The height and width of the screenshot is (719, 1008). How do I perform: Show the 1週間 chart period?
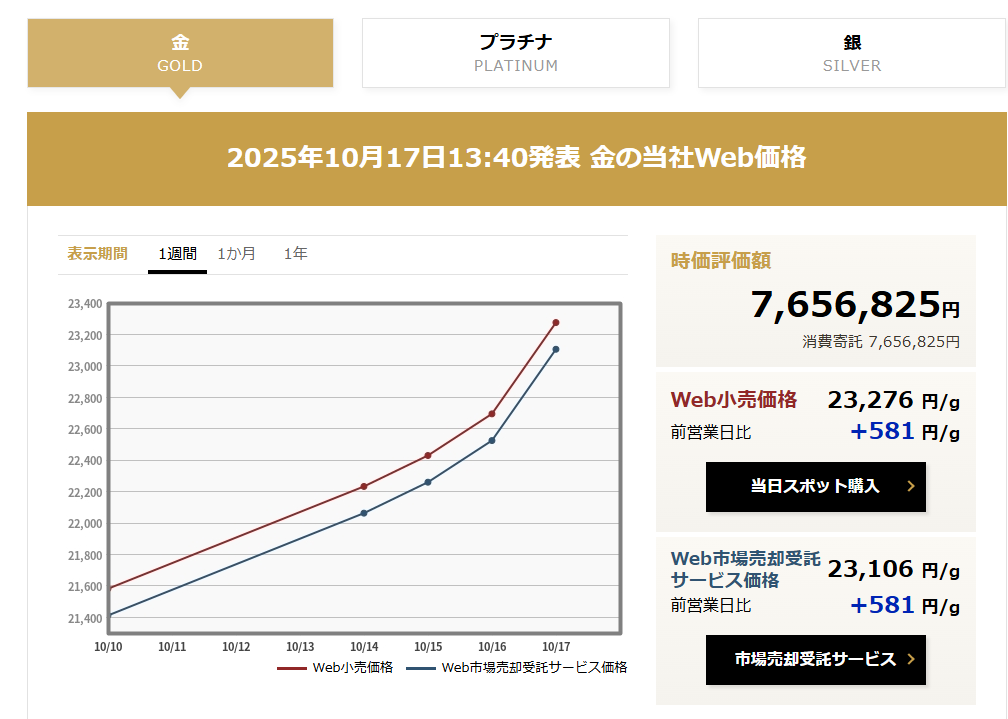tap(177, 254)
